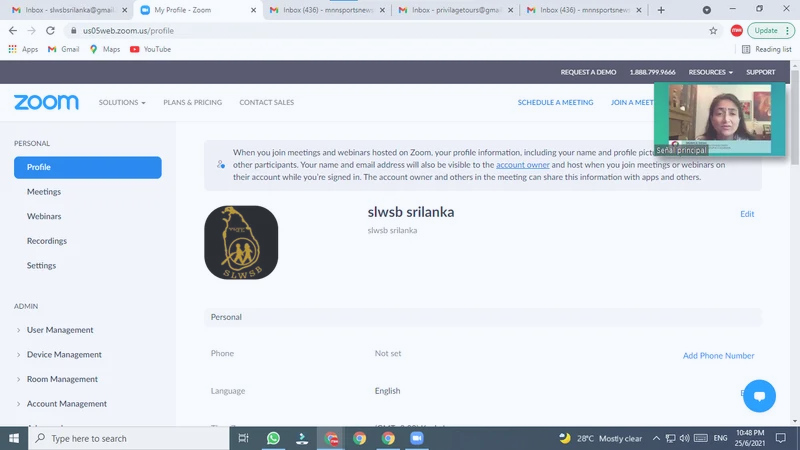Image resolution: width=800 pixels, height=450 pixels.
Task: Expand the Device Management section
Action: 63,354
